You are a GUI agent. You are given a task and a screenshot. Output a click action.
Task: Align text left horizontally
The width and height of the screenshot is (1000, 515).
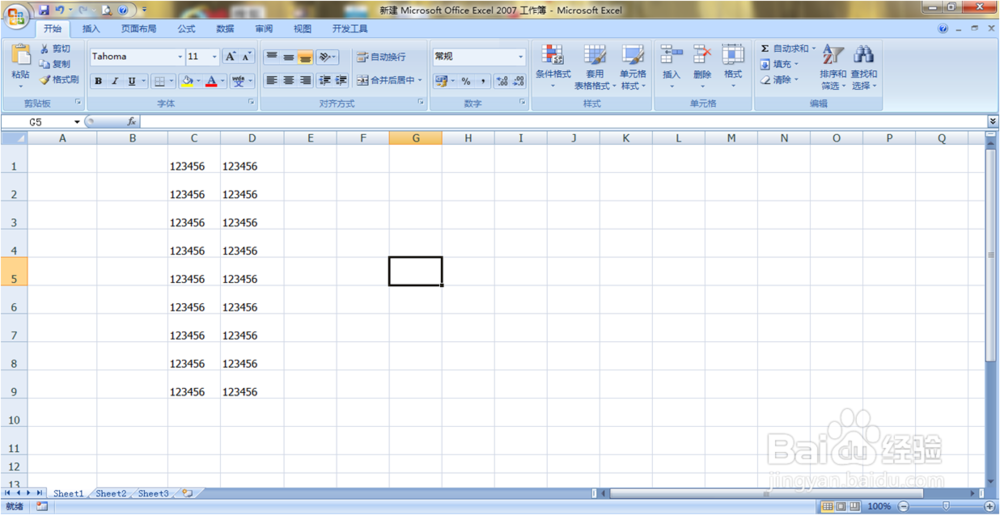pyautogui.click(x=272, y=80)
